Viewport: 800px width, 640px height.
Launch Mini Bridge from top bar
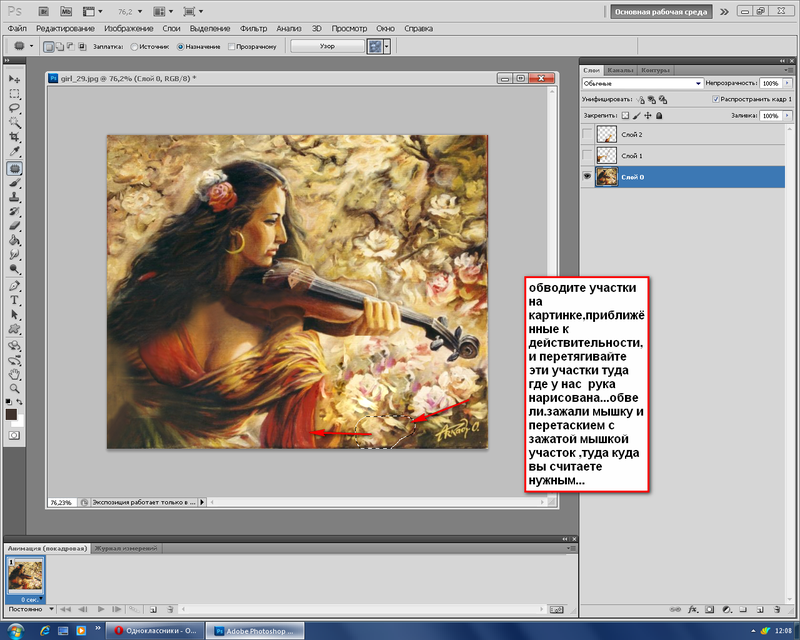coord(66,11)
